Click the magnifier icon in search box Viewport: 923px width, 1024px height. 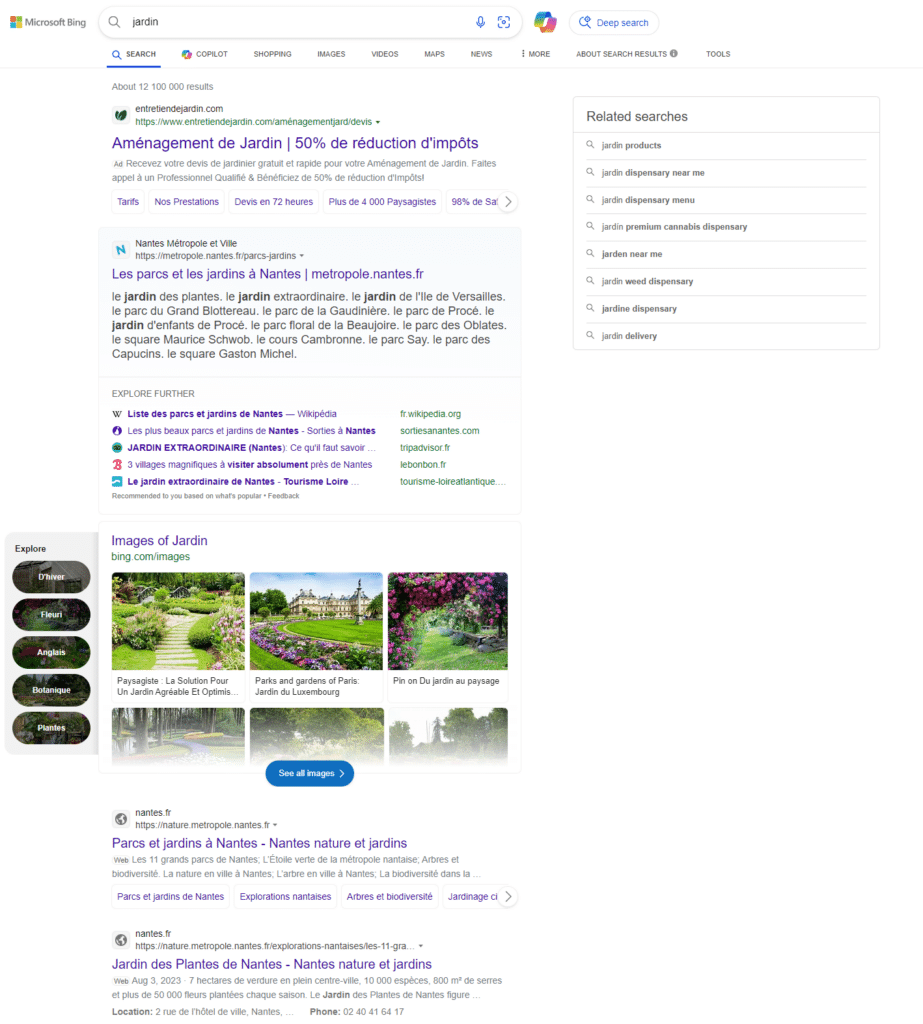coord(115,22)
